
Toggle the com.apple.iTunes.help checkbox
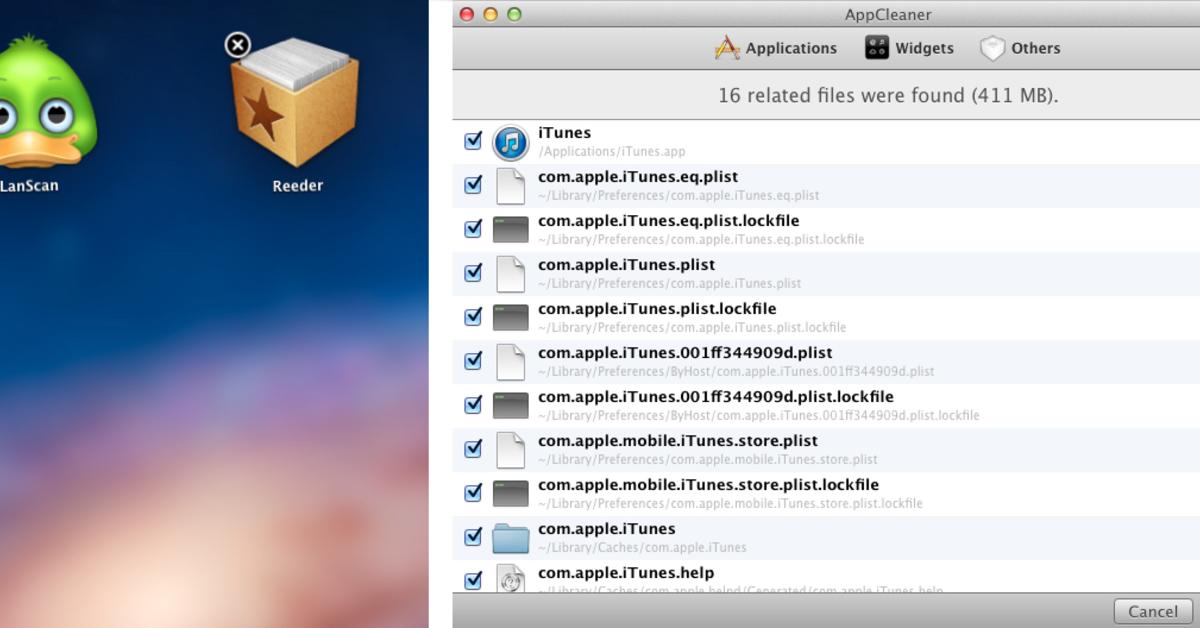(473, 580)
